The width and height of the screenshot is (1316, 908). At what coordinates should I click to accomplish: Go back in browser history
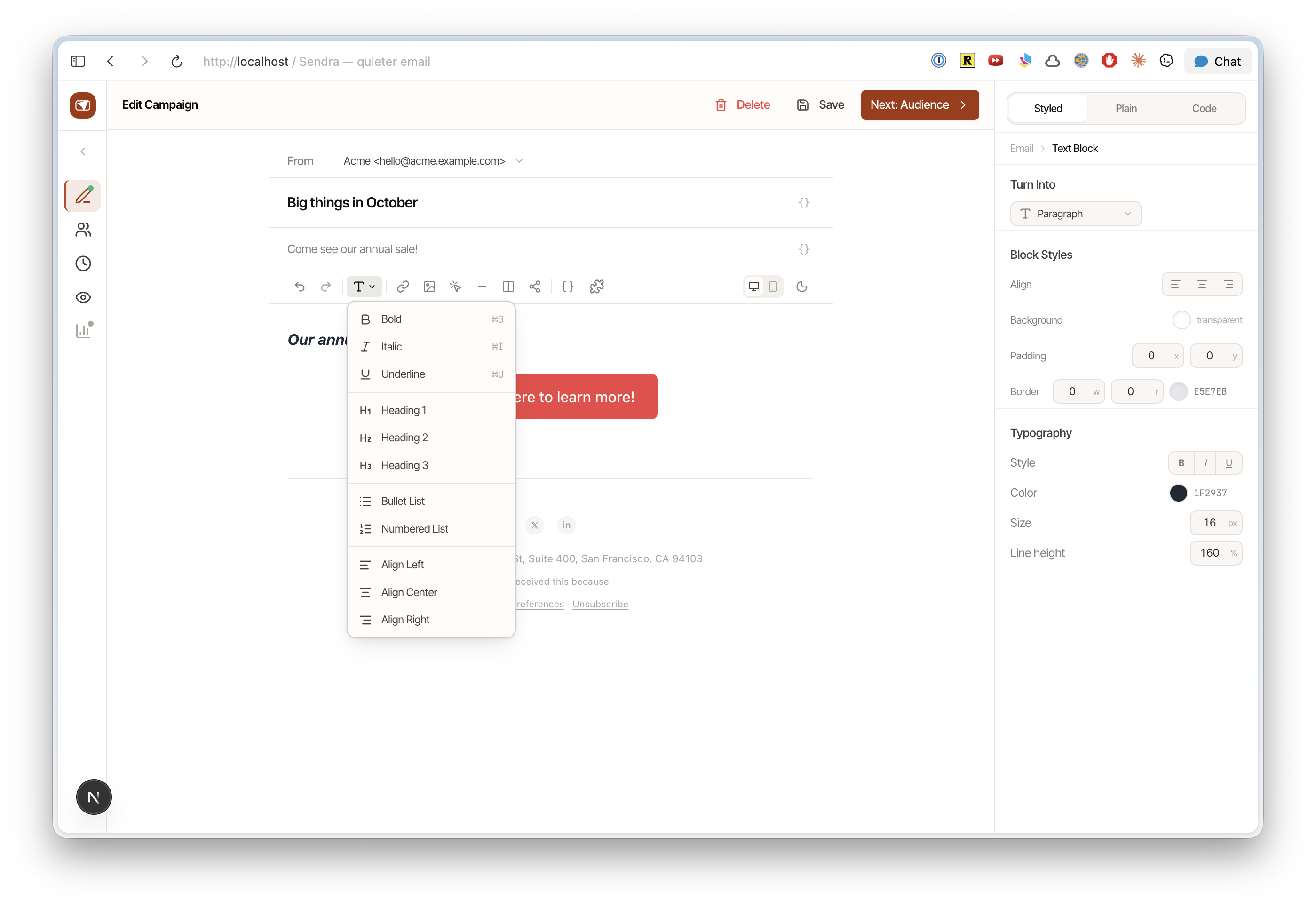(111, 62)
